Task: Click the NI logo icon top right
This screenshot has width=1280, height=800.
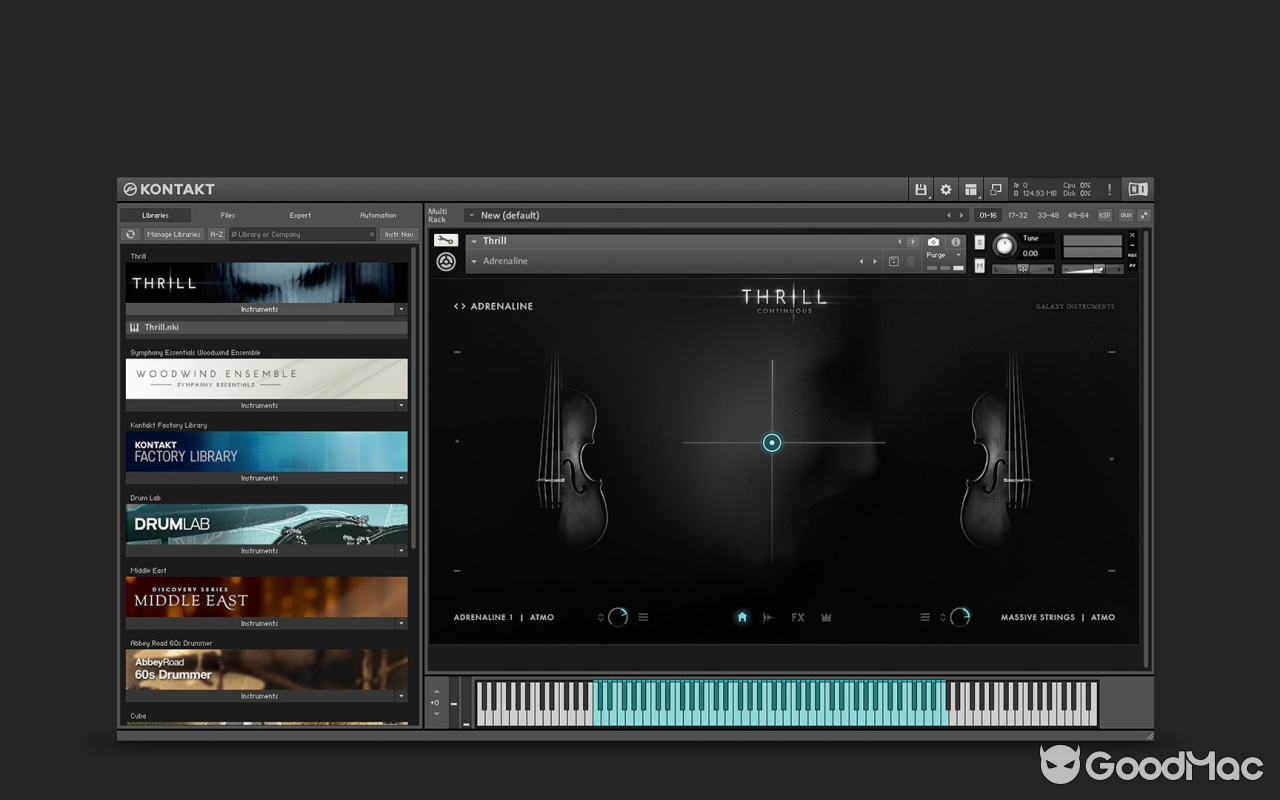Action: (1136, 188)
